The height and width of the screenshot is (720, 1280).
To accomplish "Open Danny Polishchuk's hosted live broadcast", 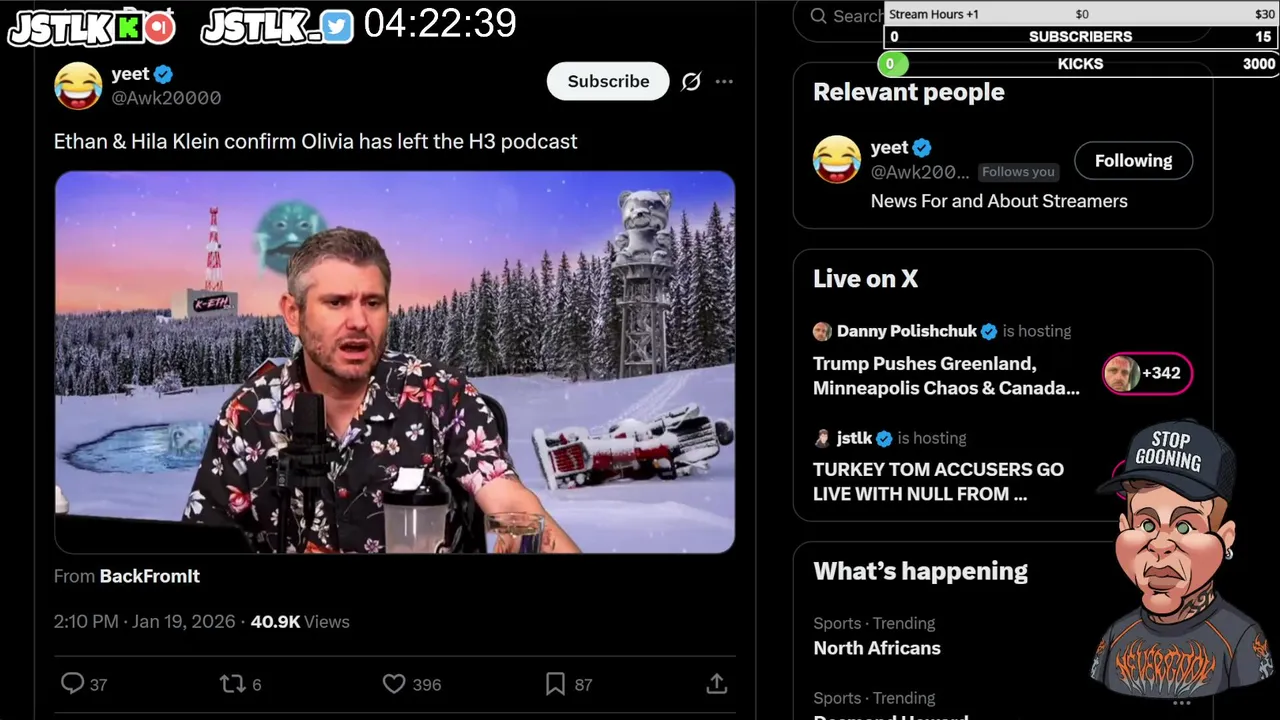I will (x=946, y=376).
